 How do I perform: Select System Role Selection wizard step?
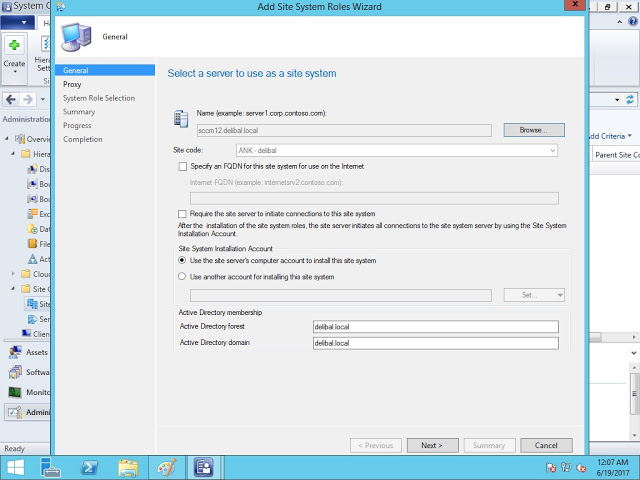tap(98, 98)
